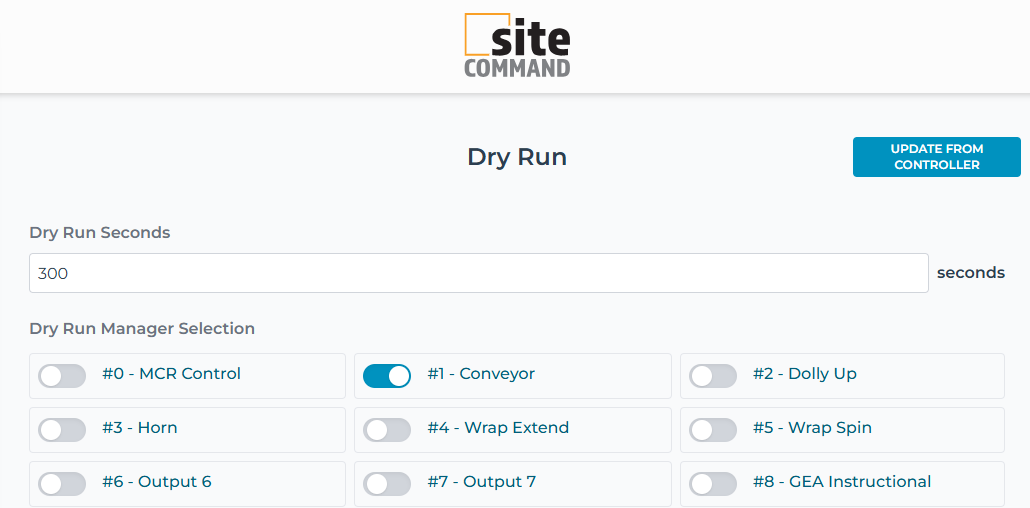This screenshot has height=508, width=1030.
Task: Click the Dry Run page heading
Action: tap(517, 157)
